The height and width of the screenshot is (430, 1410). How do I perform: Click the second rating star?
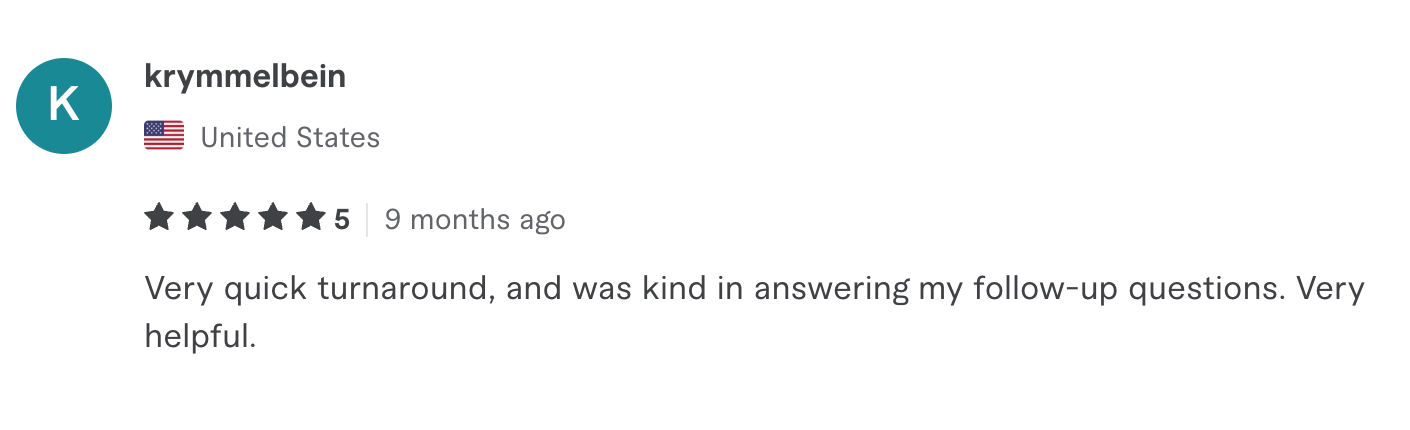point(197,217)
